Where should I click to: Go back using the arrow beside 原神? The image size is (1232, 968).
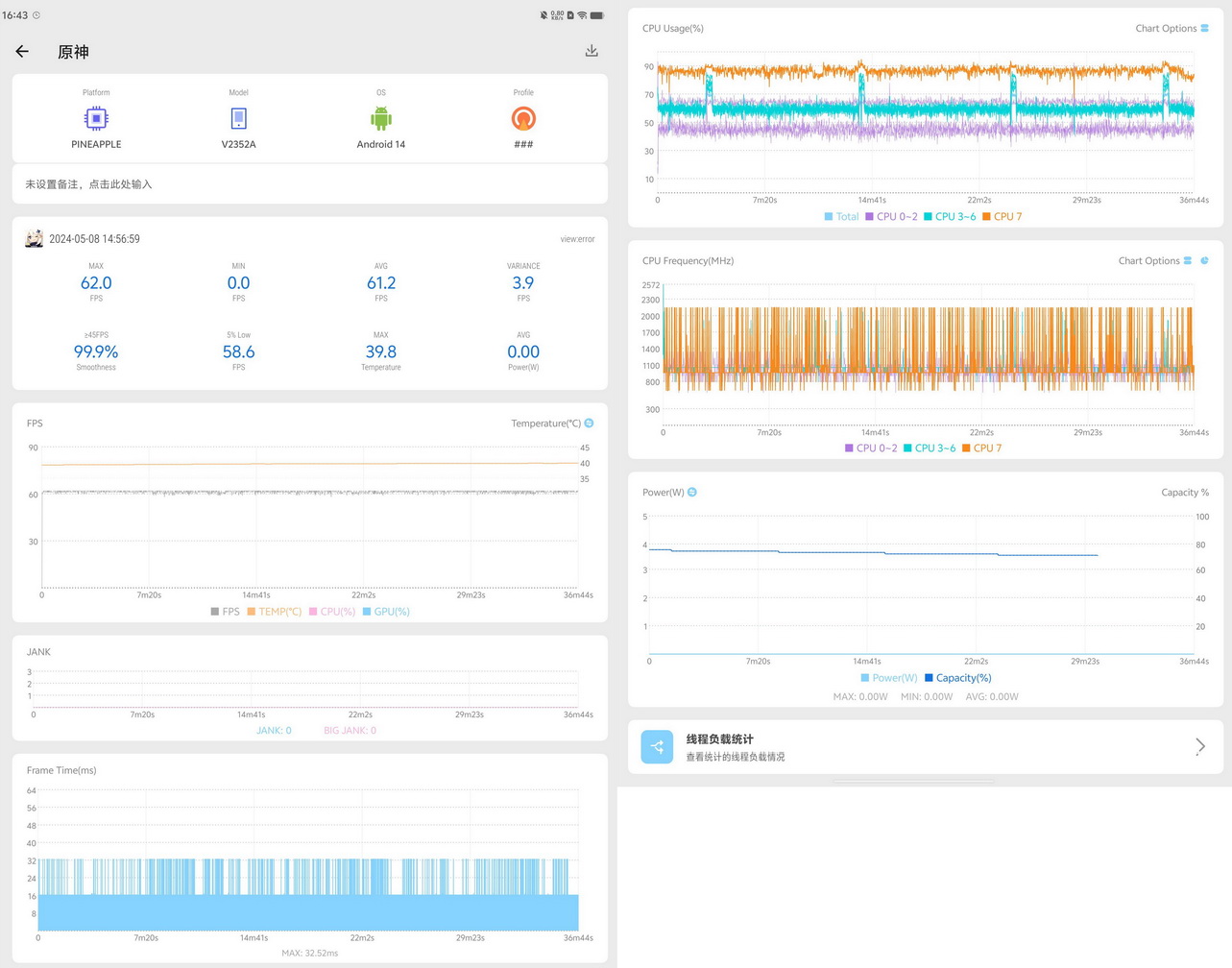coord(22,51)
